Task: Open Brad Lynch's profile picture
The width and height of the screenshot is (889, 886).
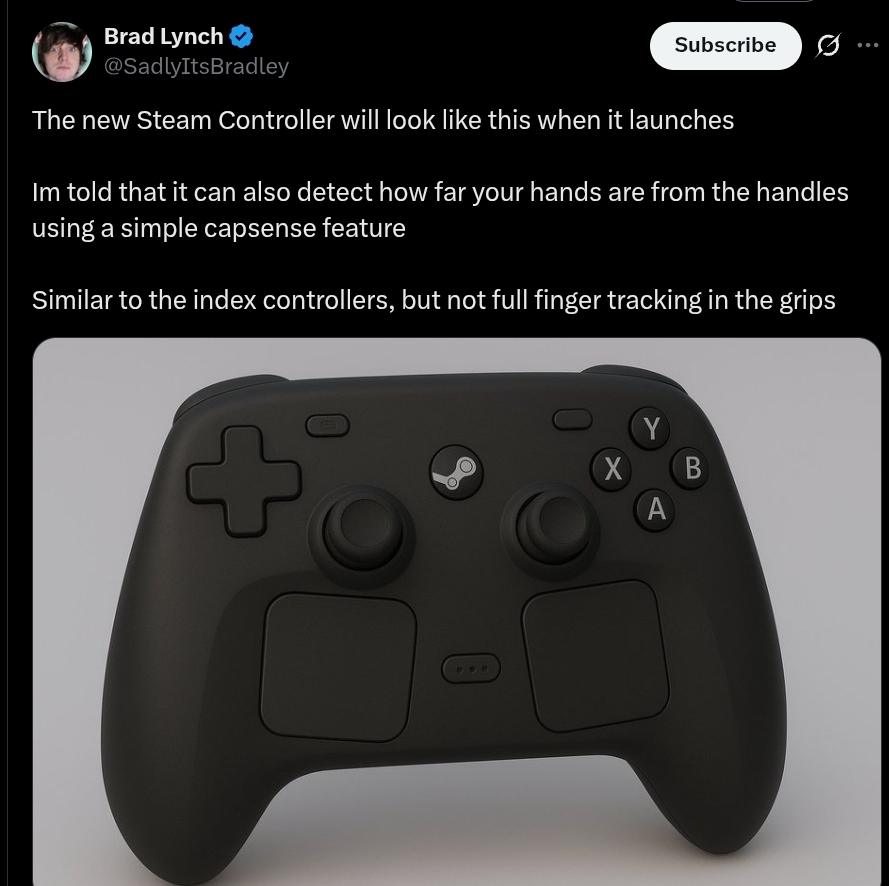Action: [62, 52]
